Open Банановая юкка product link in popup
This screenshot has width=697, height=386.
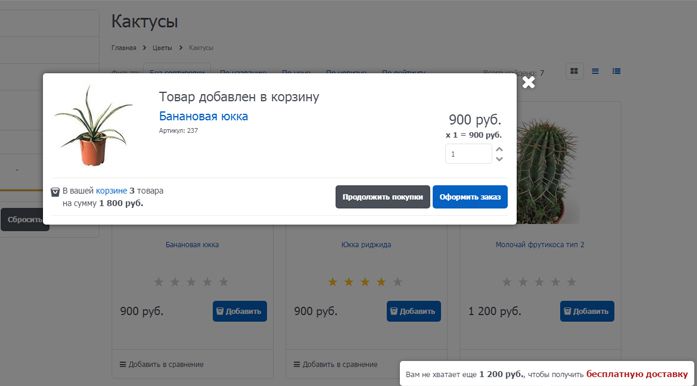pos(203,116)
